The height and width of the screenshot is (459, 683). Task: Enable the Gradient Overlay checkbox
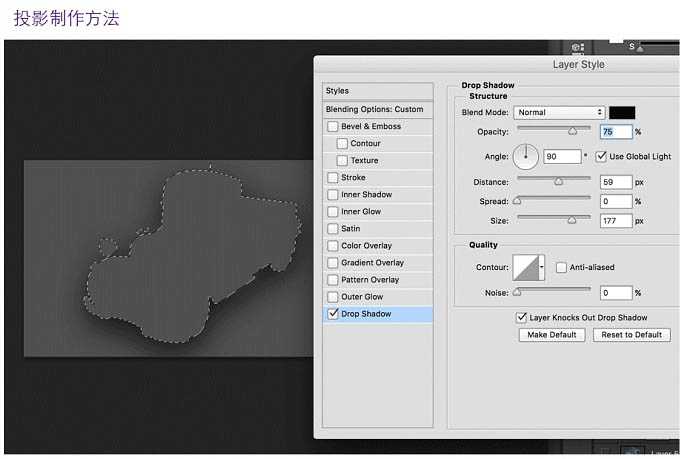[332, 263]
